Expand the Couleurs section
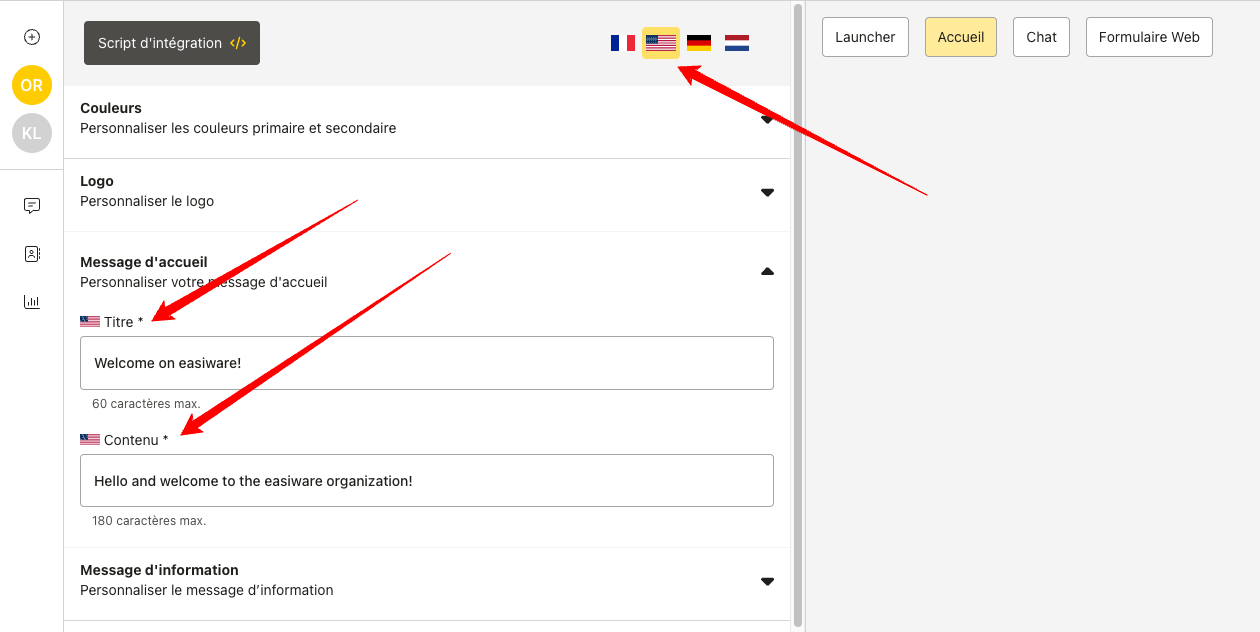Screen dimensions: 1260x632 pos(767,119)
